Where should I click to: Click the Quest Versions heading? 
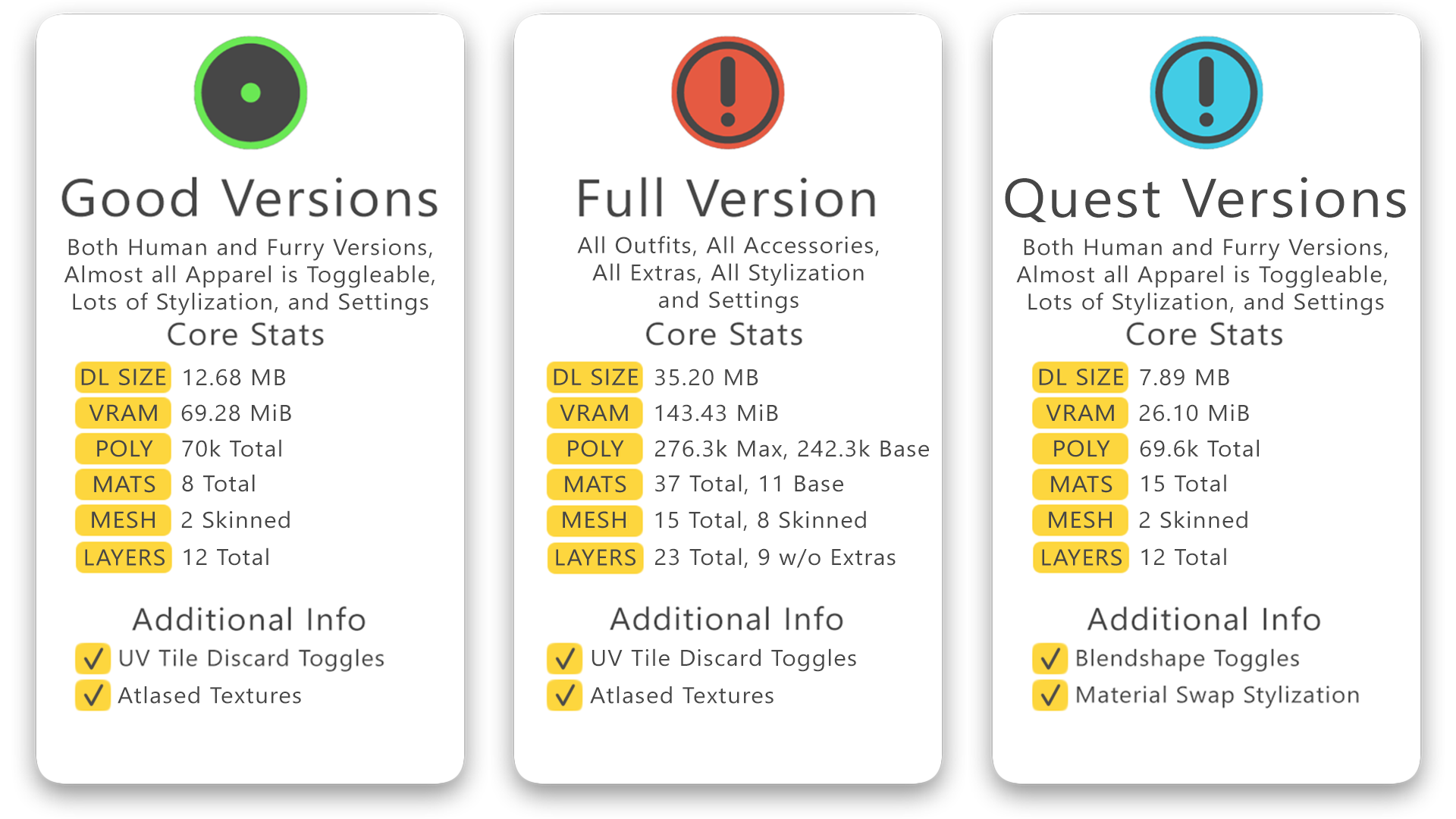(x=1205, y=199)
